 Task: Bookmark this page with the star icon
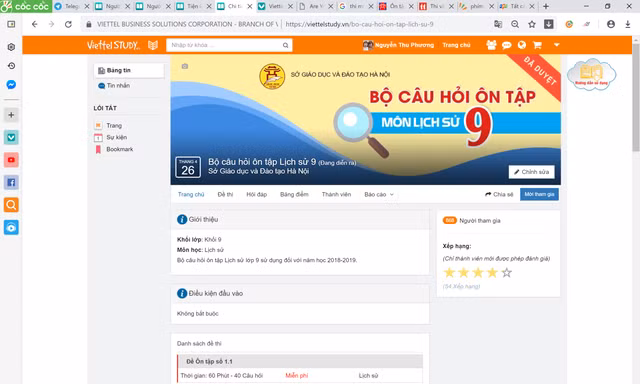tap(531, 24)
